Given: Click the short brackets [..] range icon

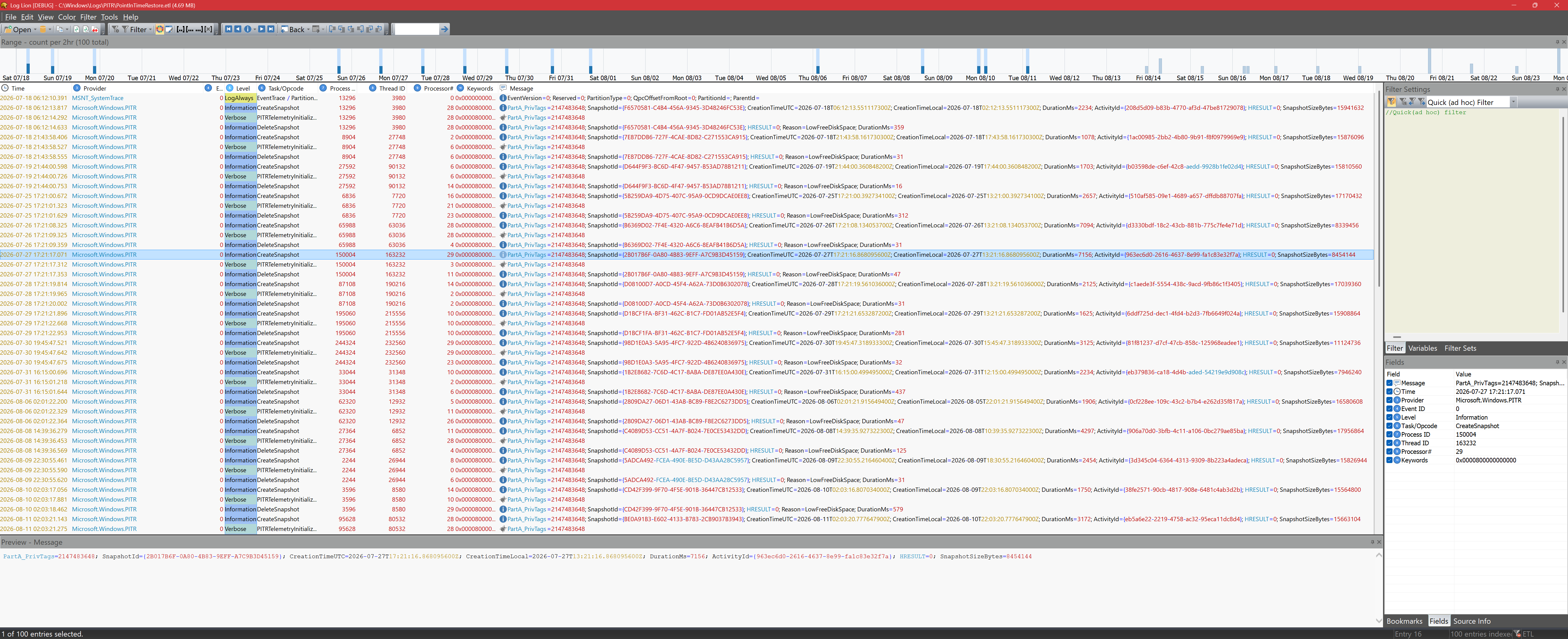Looking at the screenshot, I should click(181, 29).
